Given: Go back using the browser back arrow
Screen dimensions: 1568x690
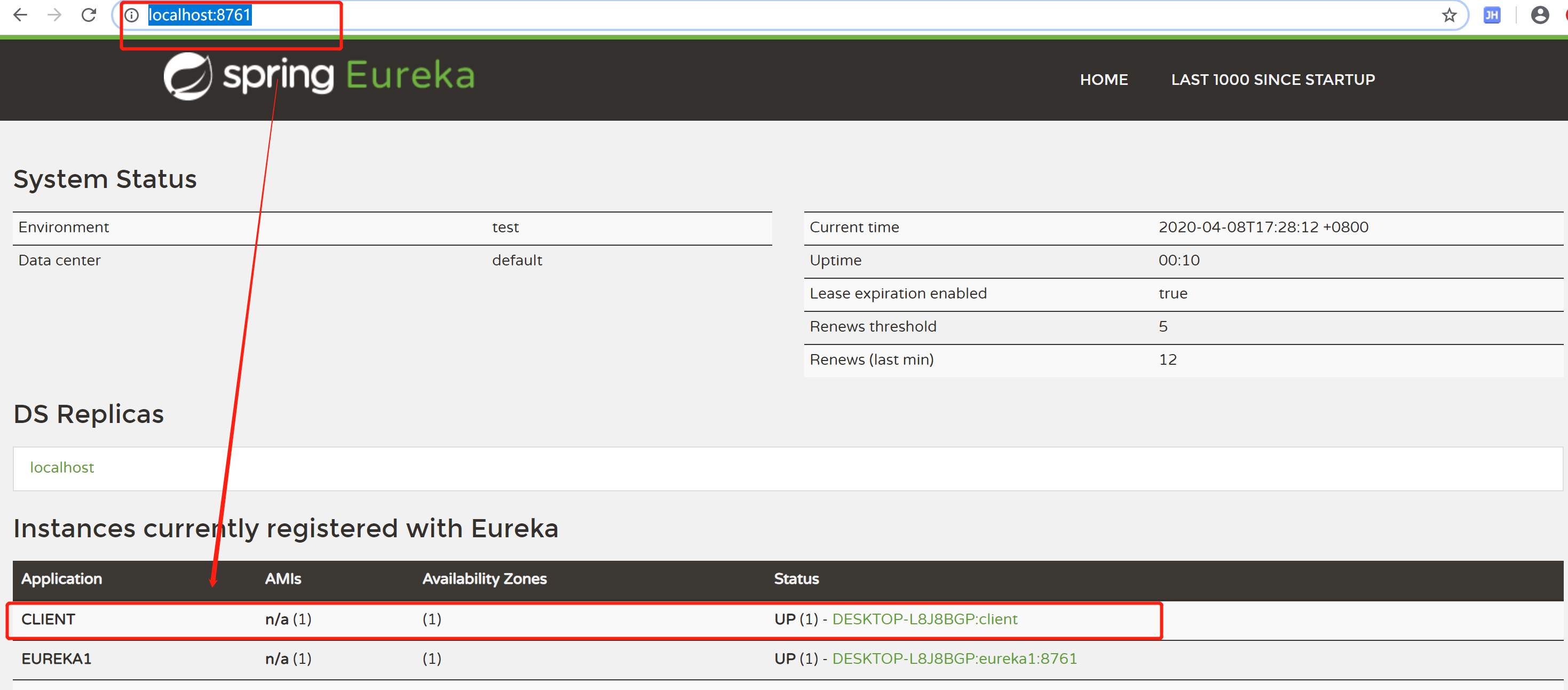Looking at the screenshot, I should tap(20, 14).
